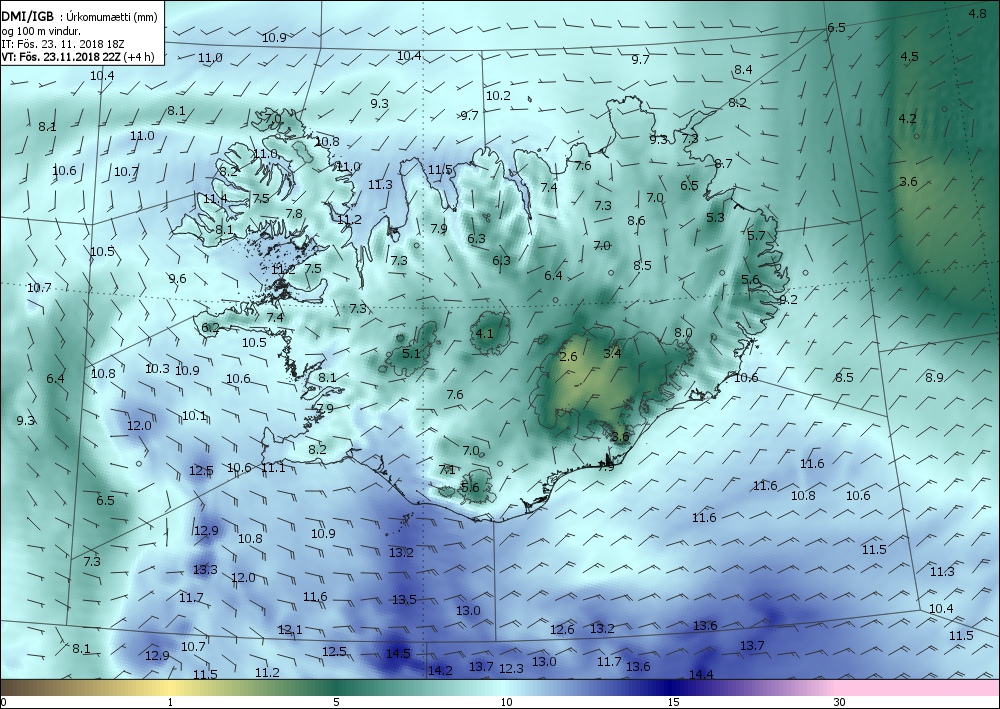Click the VT: Fös. 23.11.2018 22Z (+4 h) line
Screen dimensions: 1000x709
(78, 56)
